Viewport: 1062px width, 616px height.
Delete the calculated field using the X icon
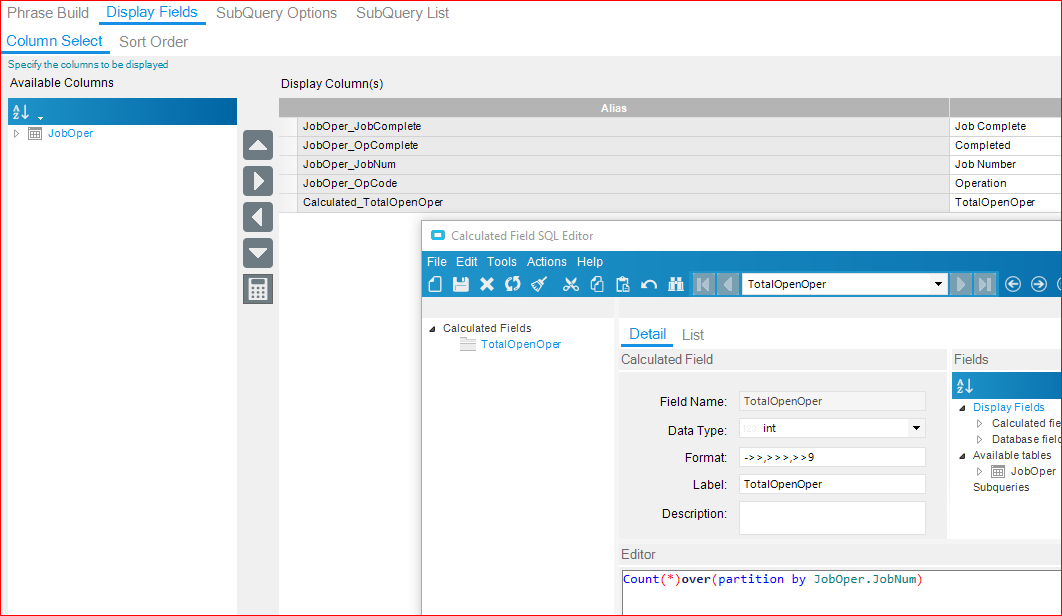coord(486,284)
